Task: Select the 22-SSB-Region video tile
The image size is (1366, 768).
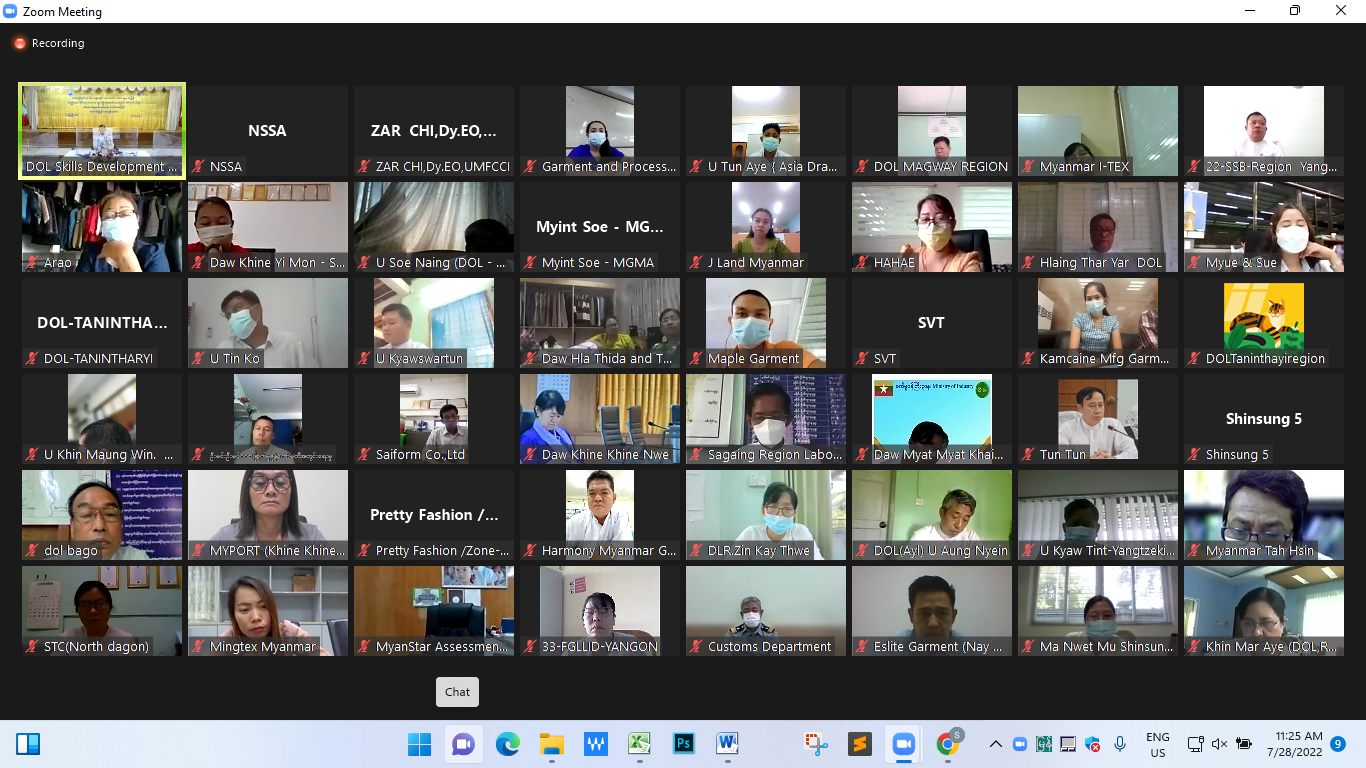Action: coord(1264,131)
